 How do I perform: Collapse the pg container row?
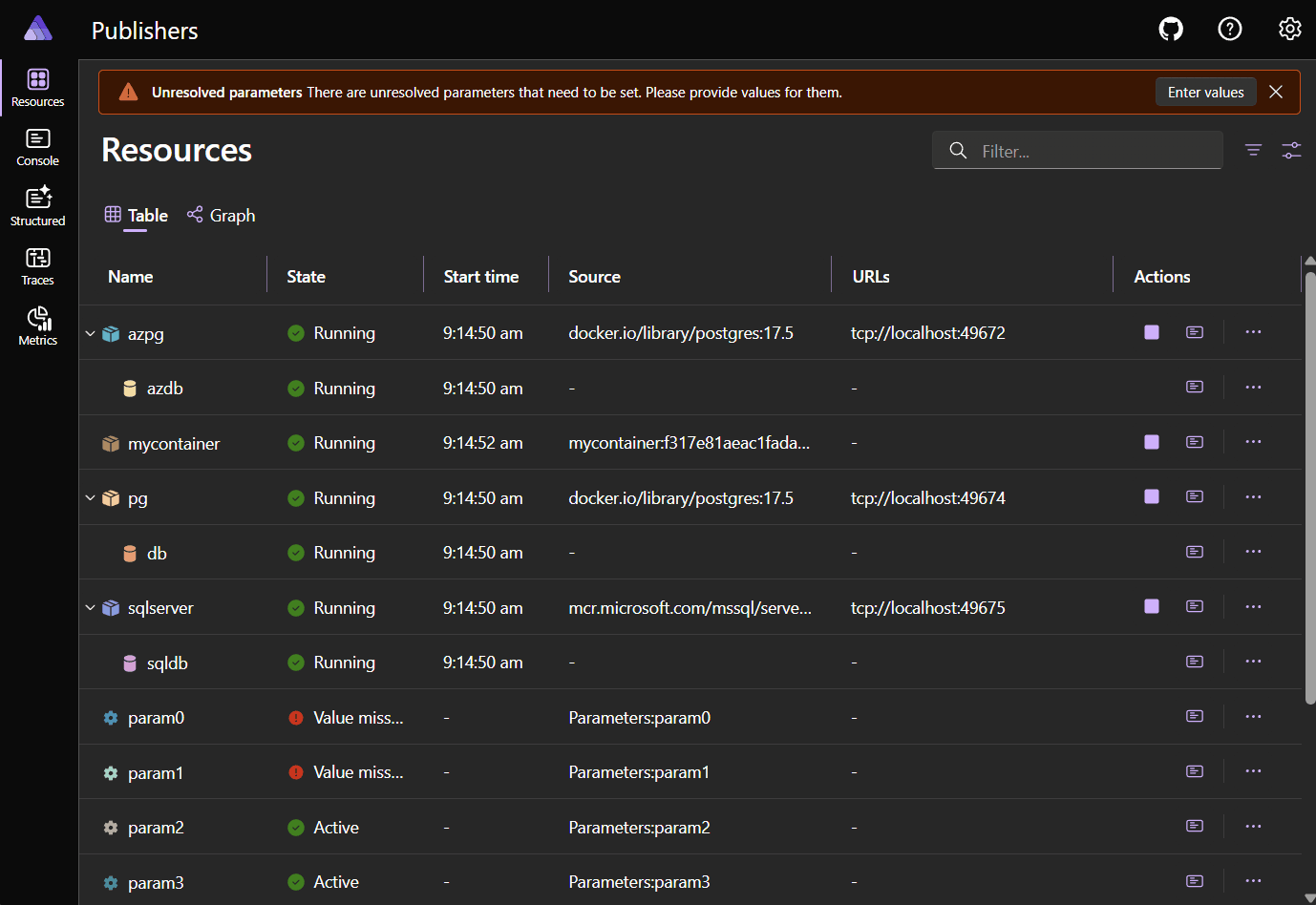tap(90, 497)
